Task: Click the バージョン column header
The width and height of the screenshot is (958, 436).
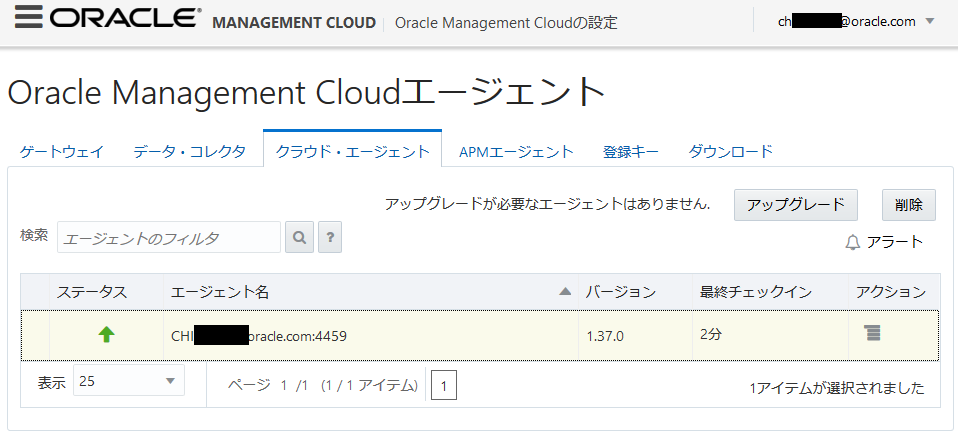Action: pos(621,292)
